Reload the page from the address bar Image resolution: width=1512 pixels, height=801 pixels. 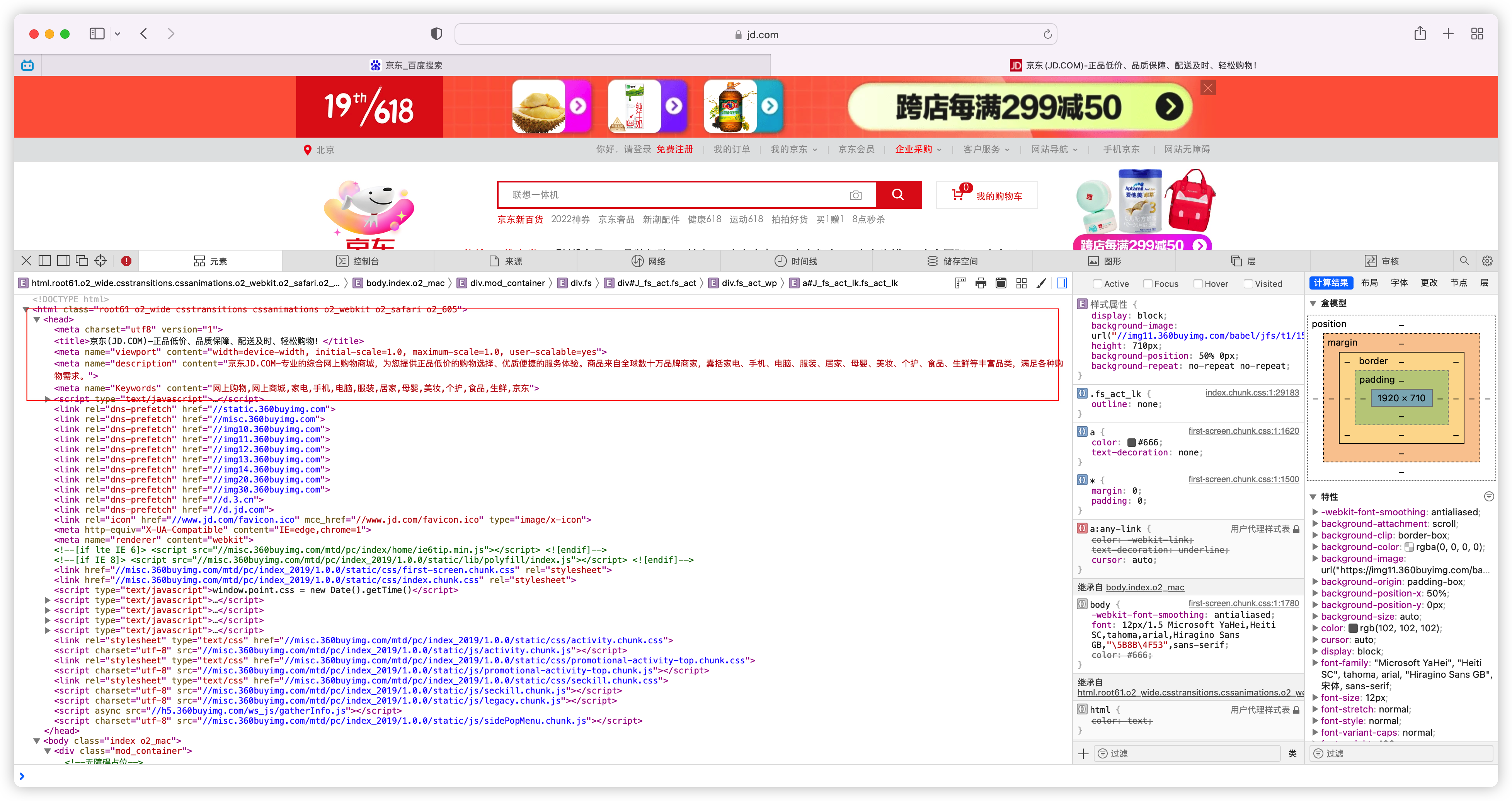[x=1047, y=34]
